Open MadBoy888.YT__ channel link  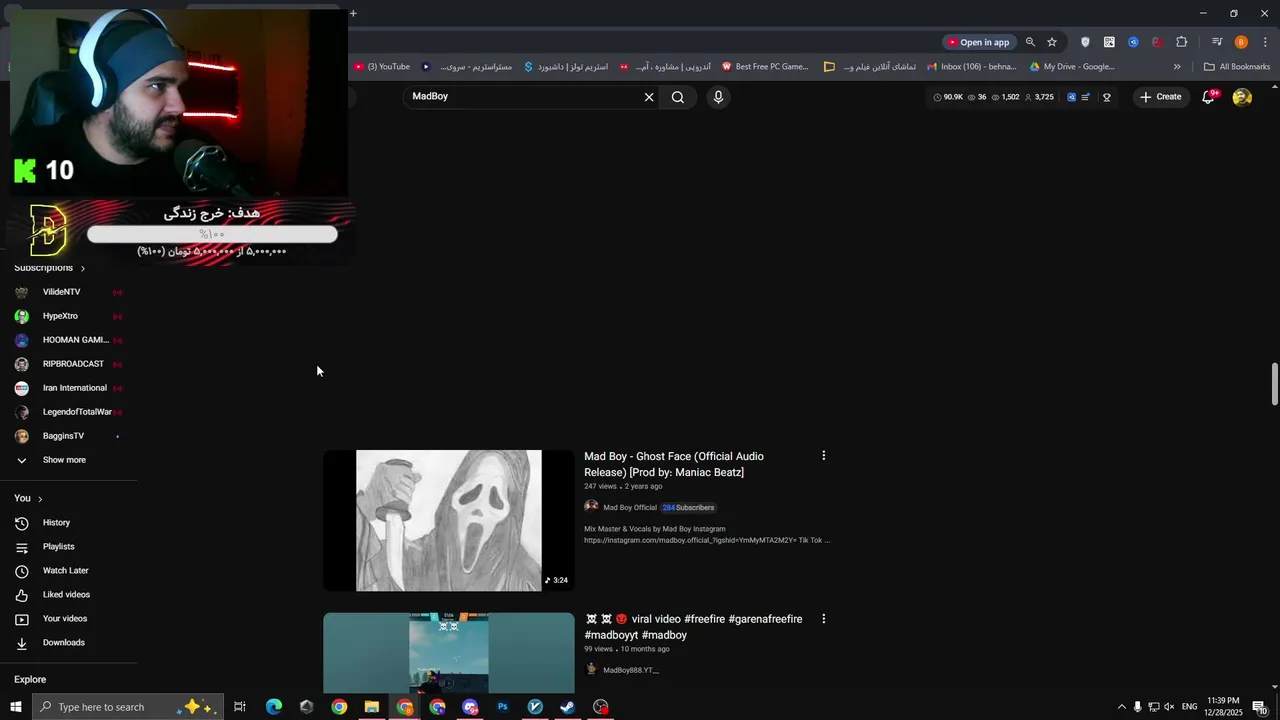[x=631, y=670]
